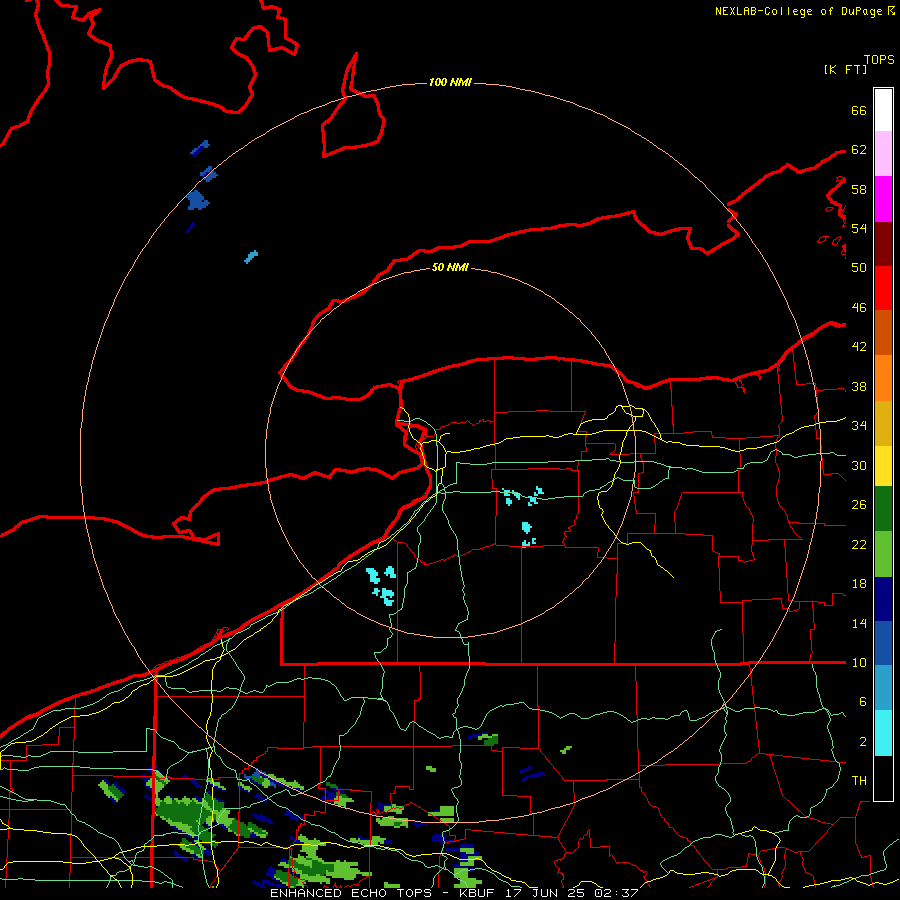Click the "TOPS" legend title

click(879, 60)
